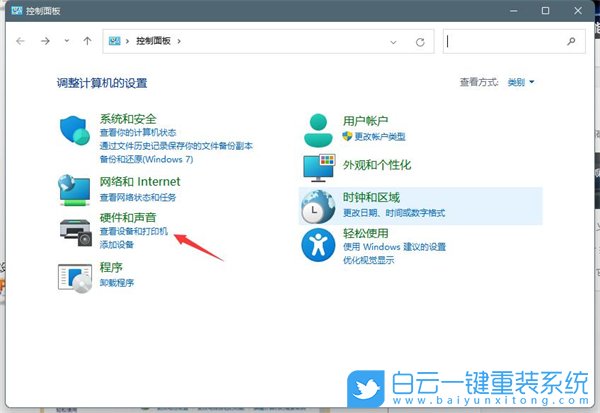
Task: Expand the chevron after 控制面板 in address bar
Action: (179, 41)
